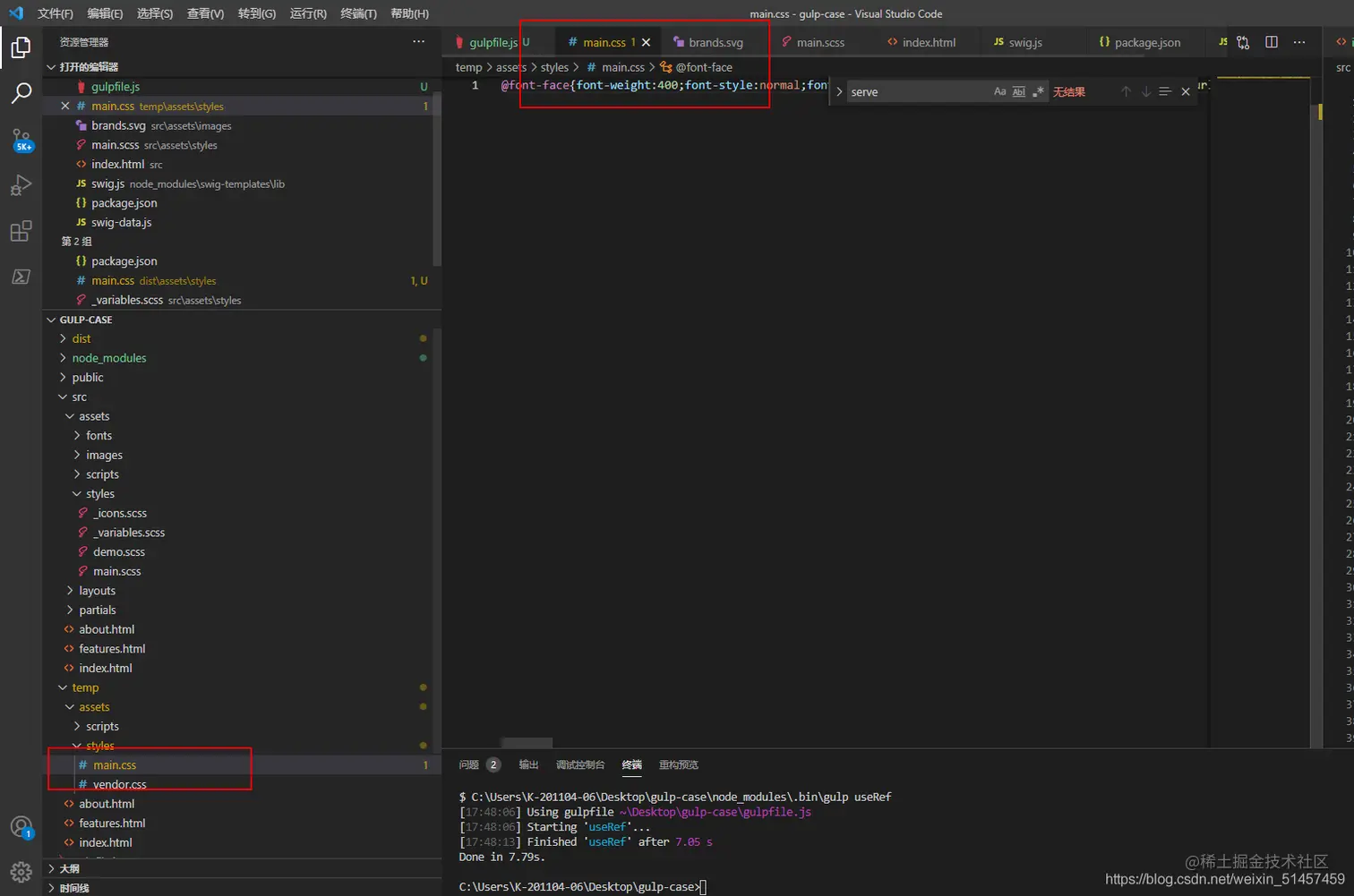1354x896 pixels.
Task: Switch to gulpfile.js editor tab
Action: coord(493,42)
